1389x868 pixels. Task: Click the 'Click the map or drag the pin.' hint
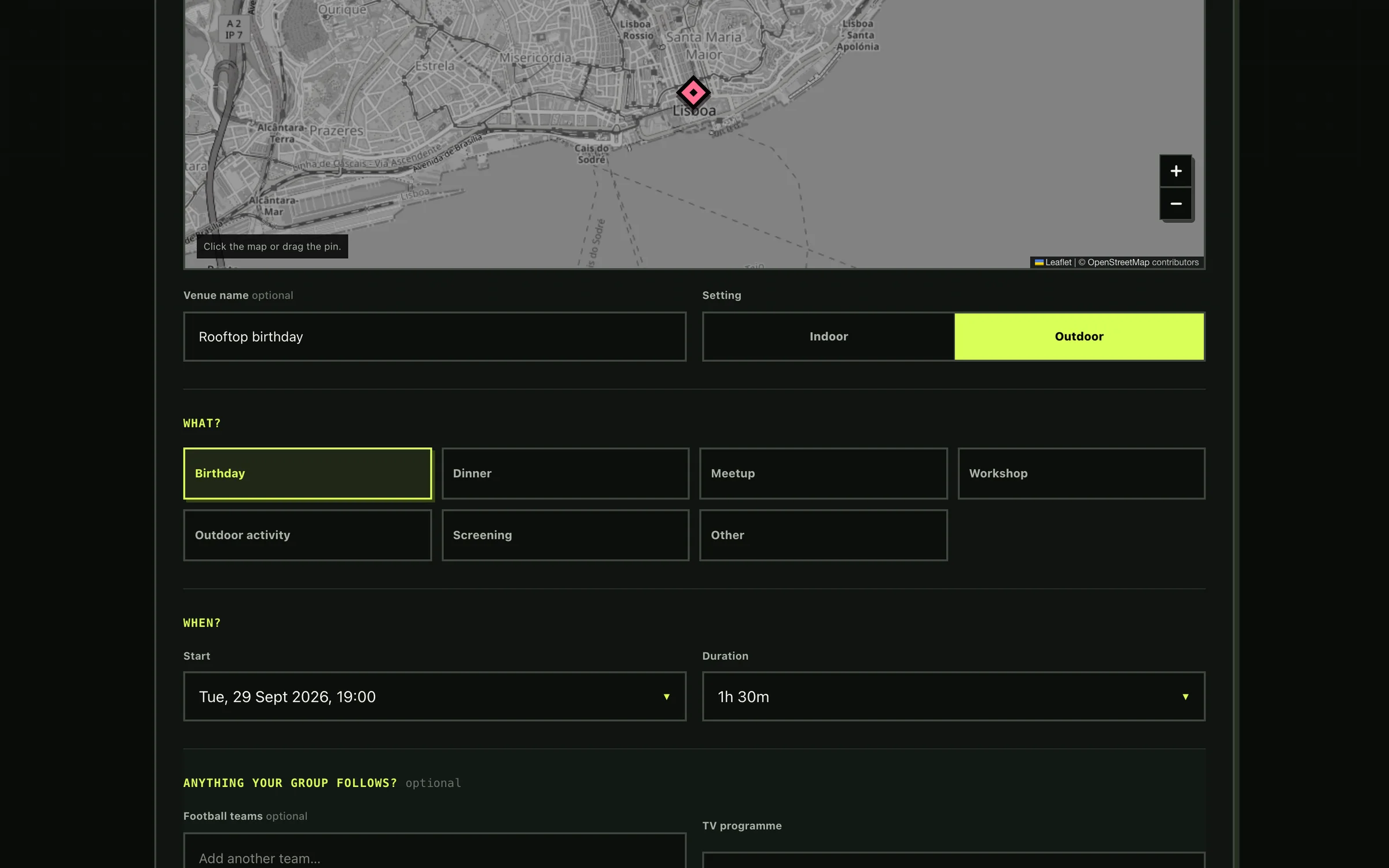click(x=272, y=247)
